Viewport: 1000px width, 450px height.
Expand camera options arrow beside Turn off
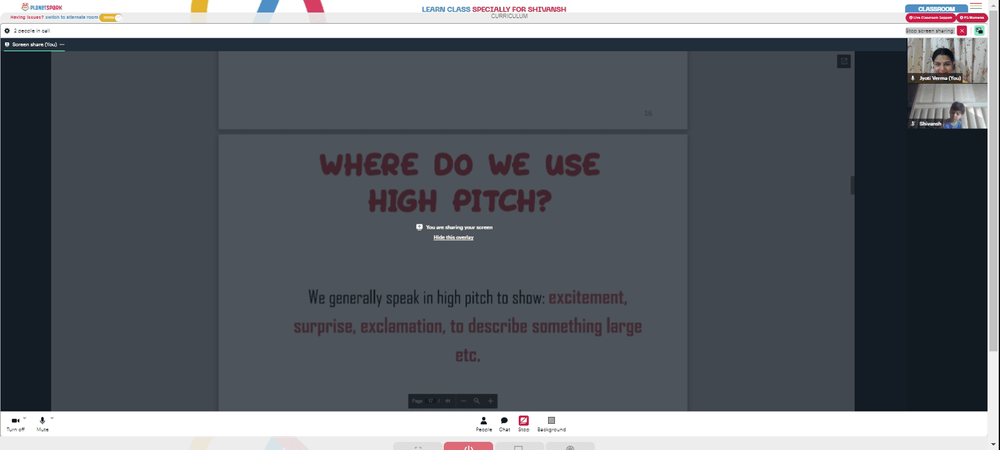click(x=24, y=418)
